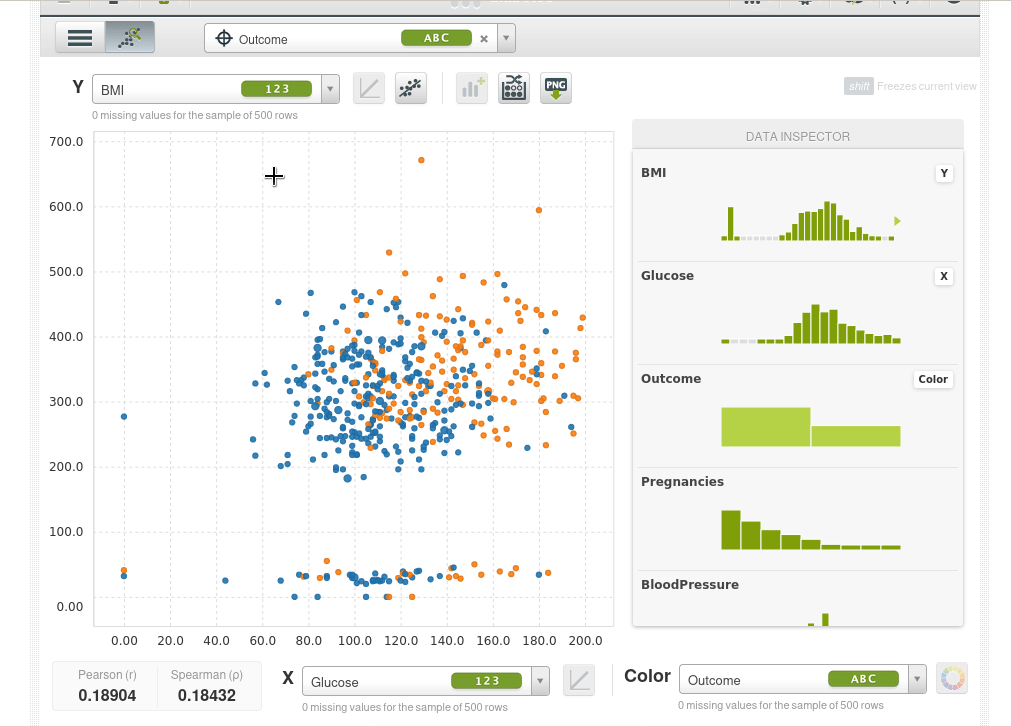
Task: Open the Color field Outcome dropdown
Action: tap(917, 680)
